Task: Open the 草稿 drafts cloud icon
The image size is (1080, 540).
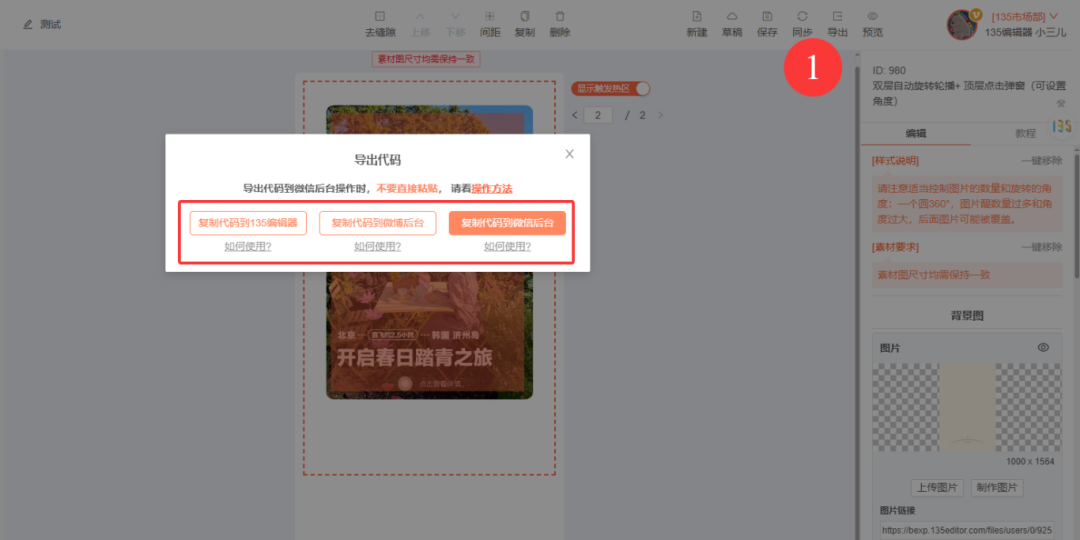Action: (732, 16)
